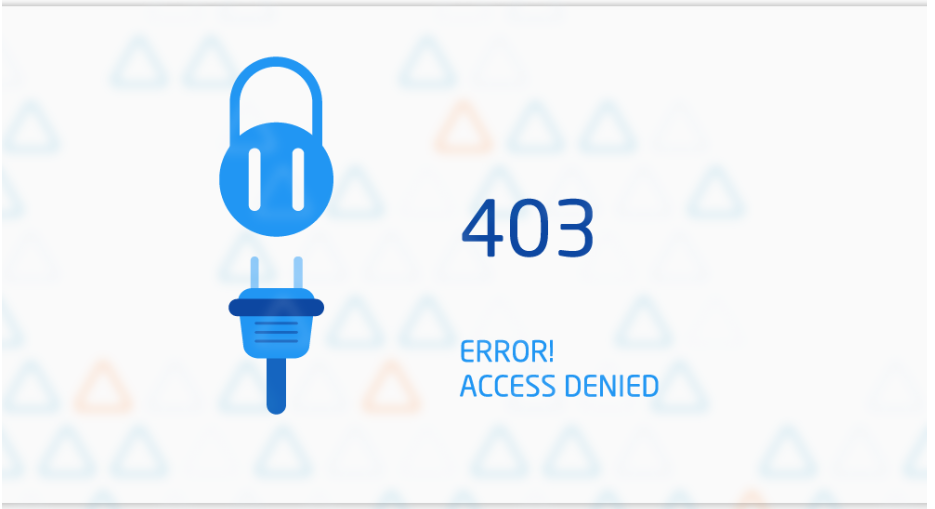
Task: Click the digit 0 in 403
Action: (530, 228)
